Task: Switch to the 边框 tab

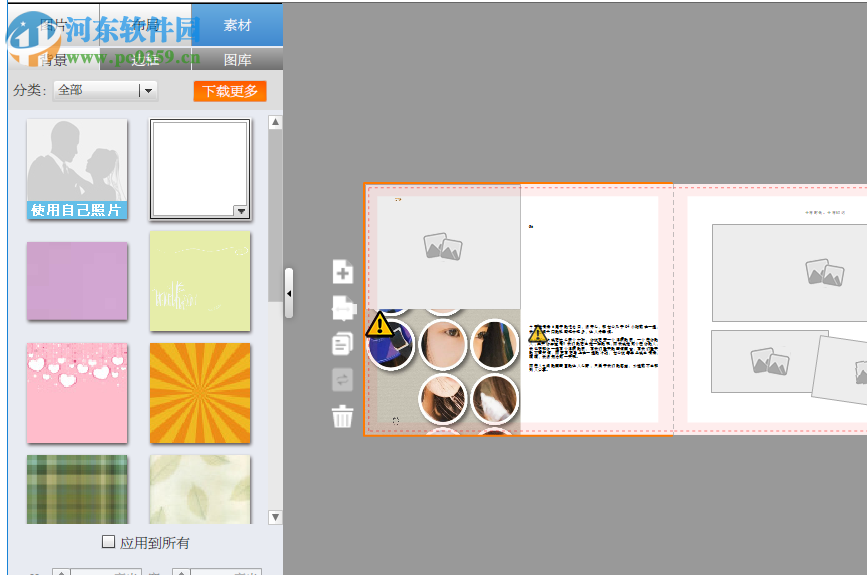Action: click(145, 59)
